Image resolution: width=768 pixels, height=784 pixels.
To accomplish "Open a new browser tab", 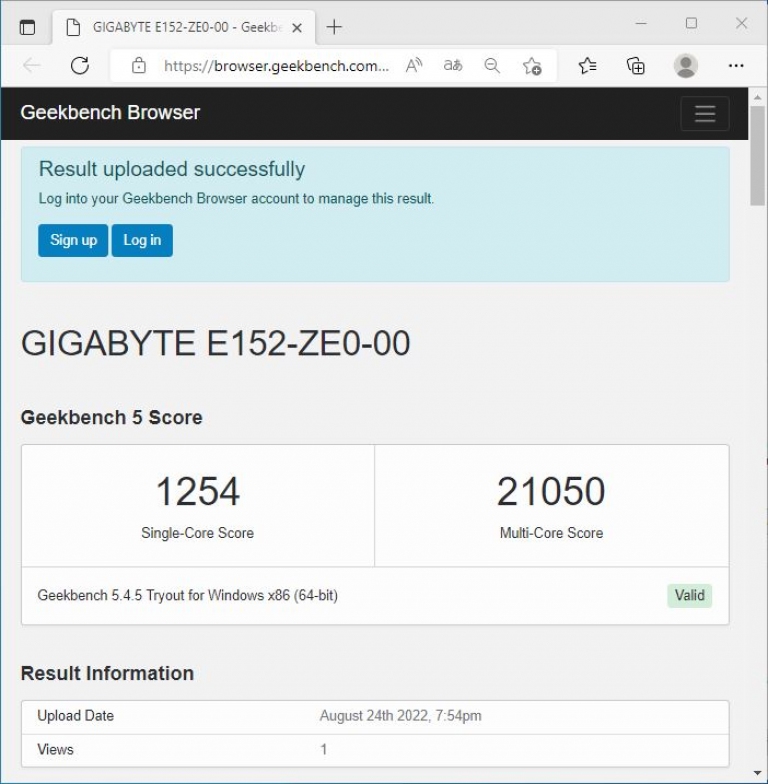I will (334, 27).
